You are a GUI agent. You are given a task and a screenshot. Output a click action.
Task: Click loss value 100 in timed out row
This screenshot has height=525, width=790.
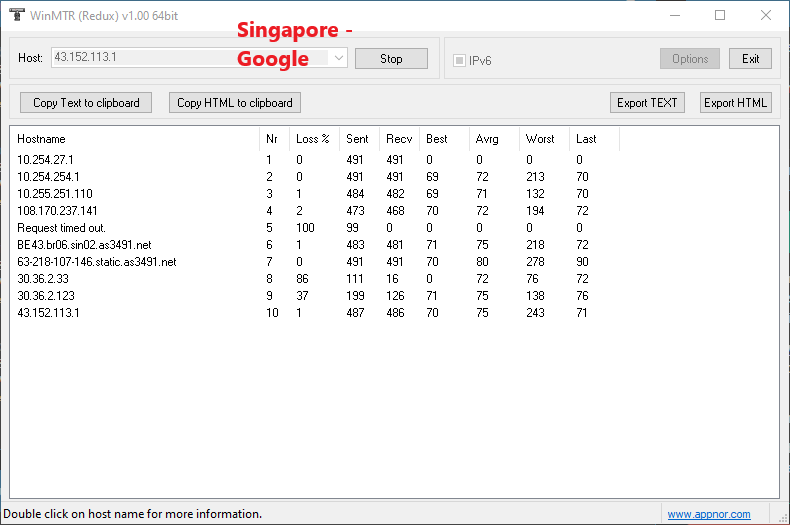pyautogui.click(x=305, y=228)
